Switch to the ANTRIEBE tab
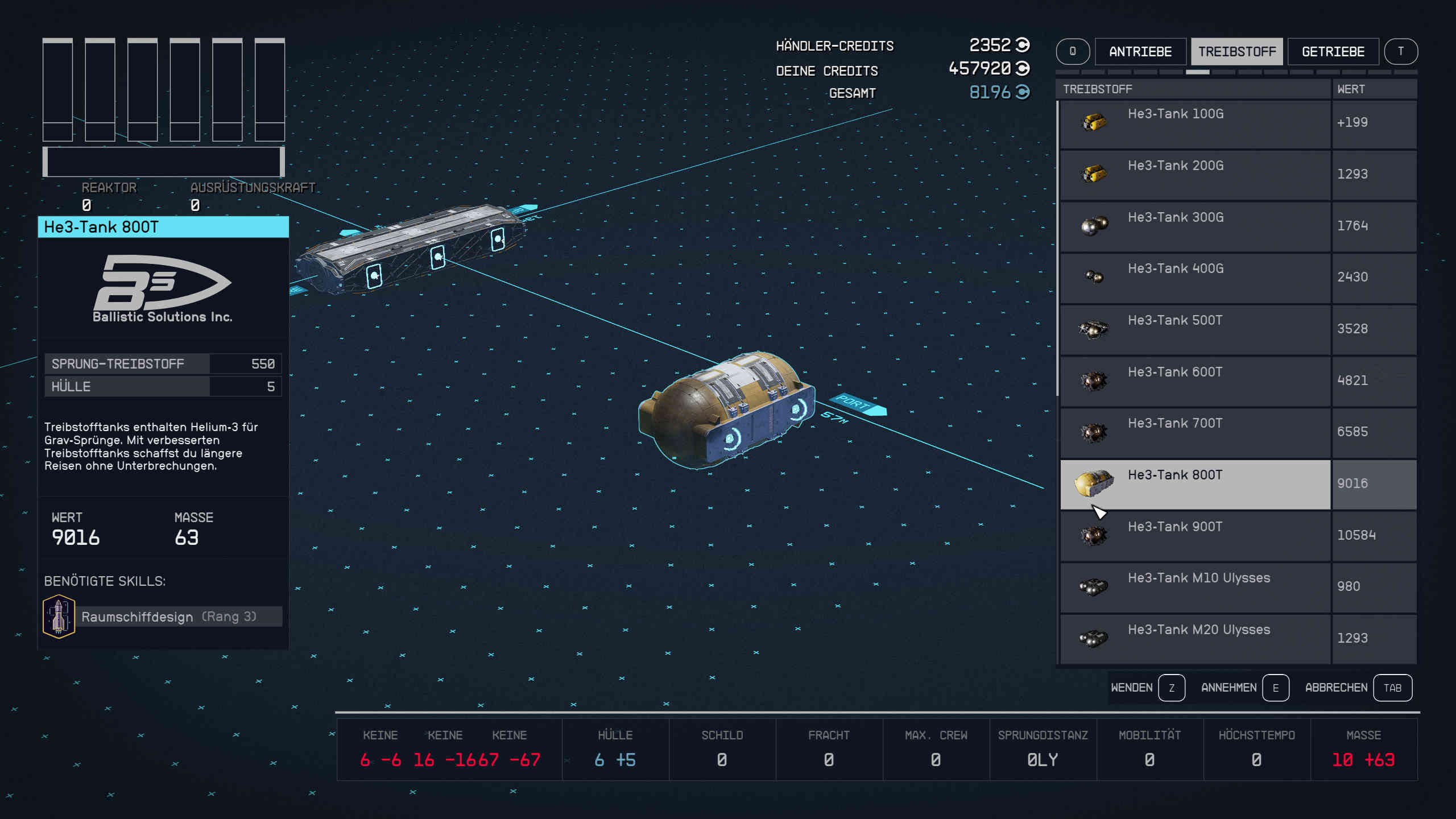Viewport: 1456px width, 819px height. tap(1140, 52)
